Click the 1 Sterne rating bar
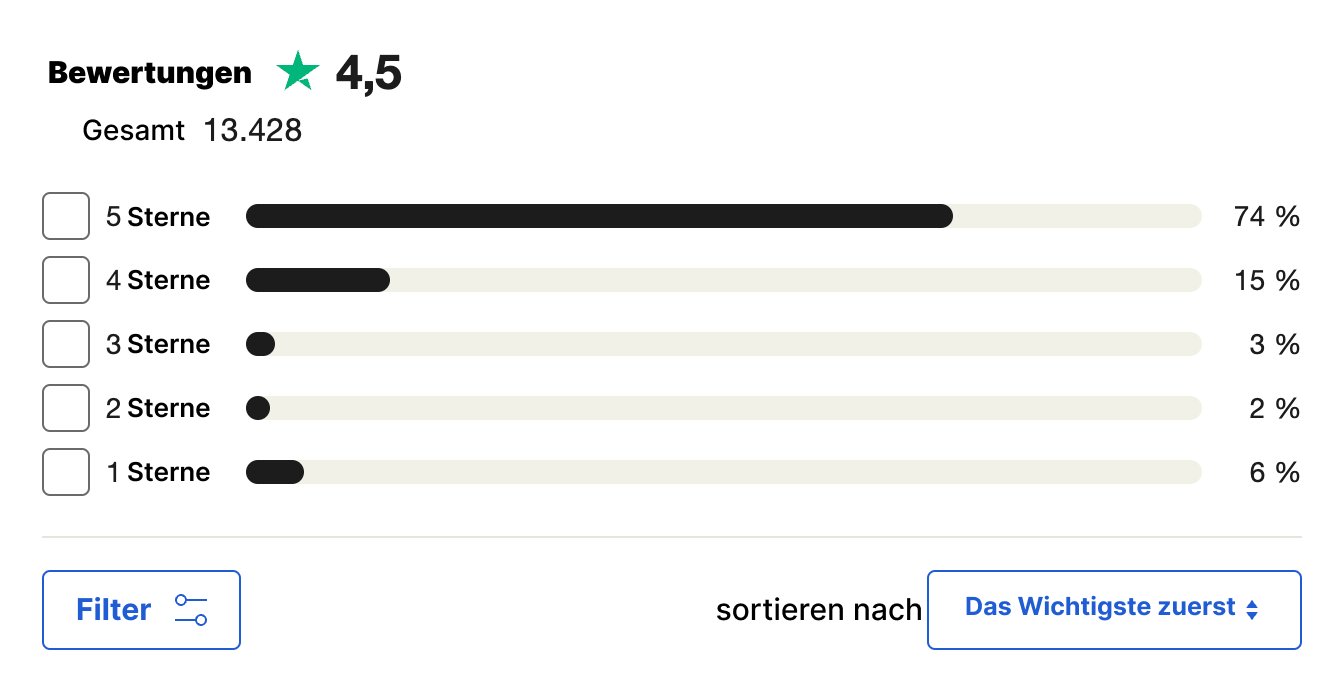The image size is (1342, 694). [723, 472]
